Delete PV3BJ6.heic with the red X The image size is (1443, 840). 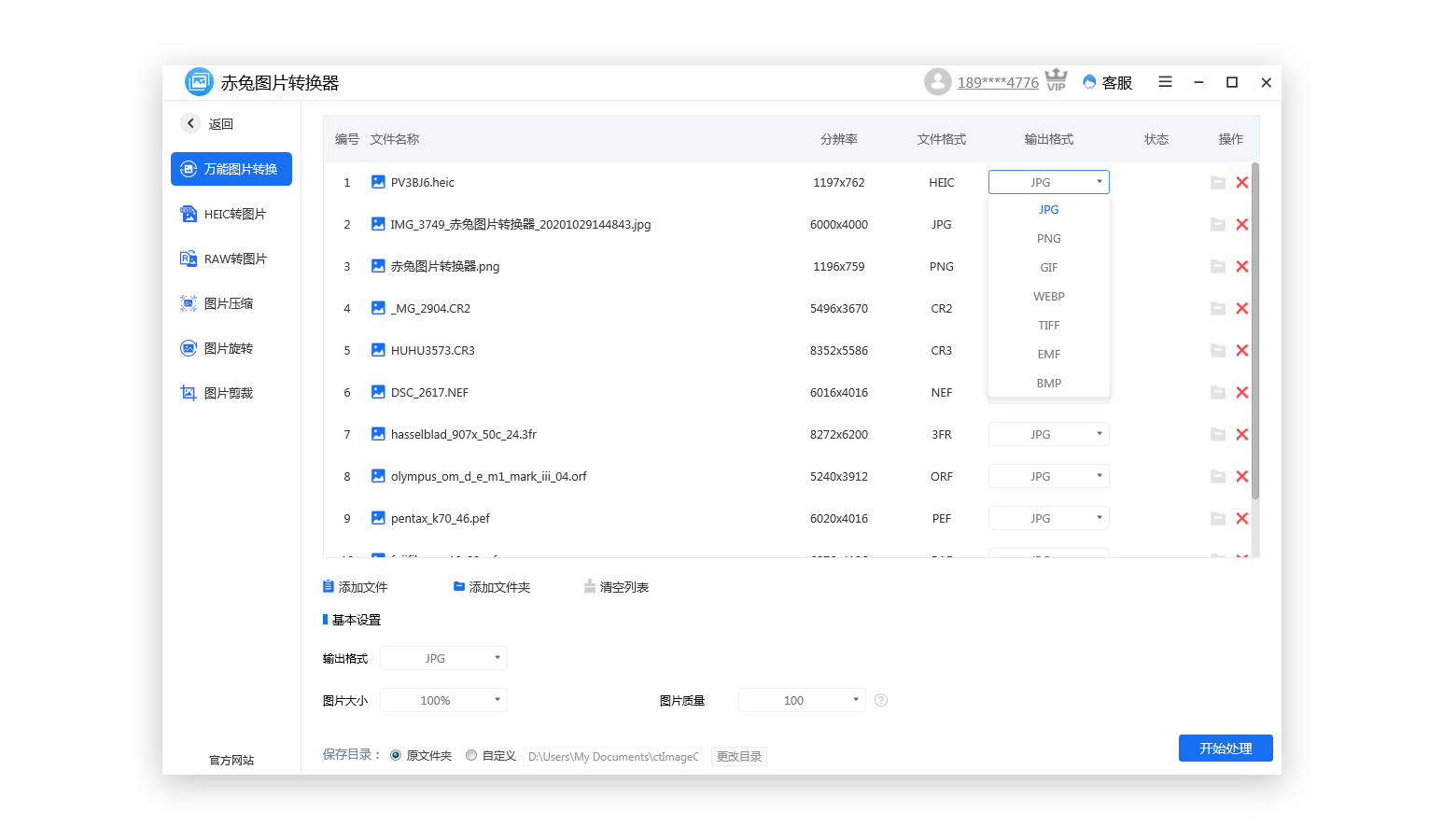pyautogui.click(x=1242, y=182)
